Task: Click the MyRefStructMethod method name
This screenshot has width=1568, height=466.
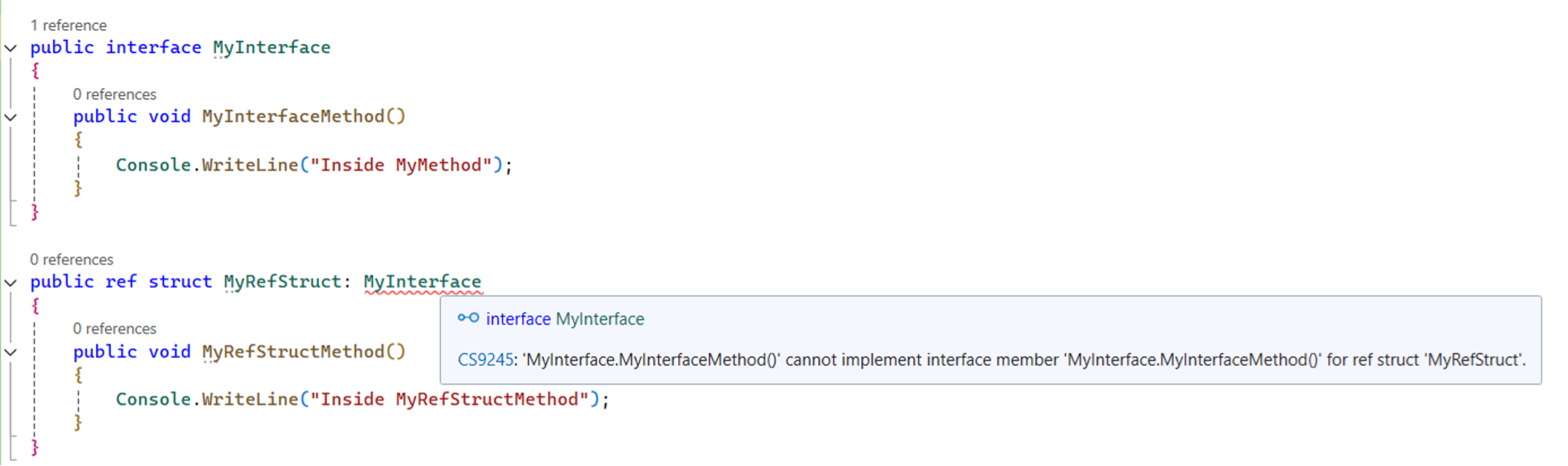Action: point(293,352)
